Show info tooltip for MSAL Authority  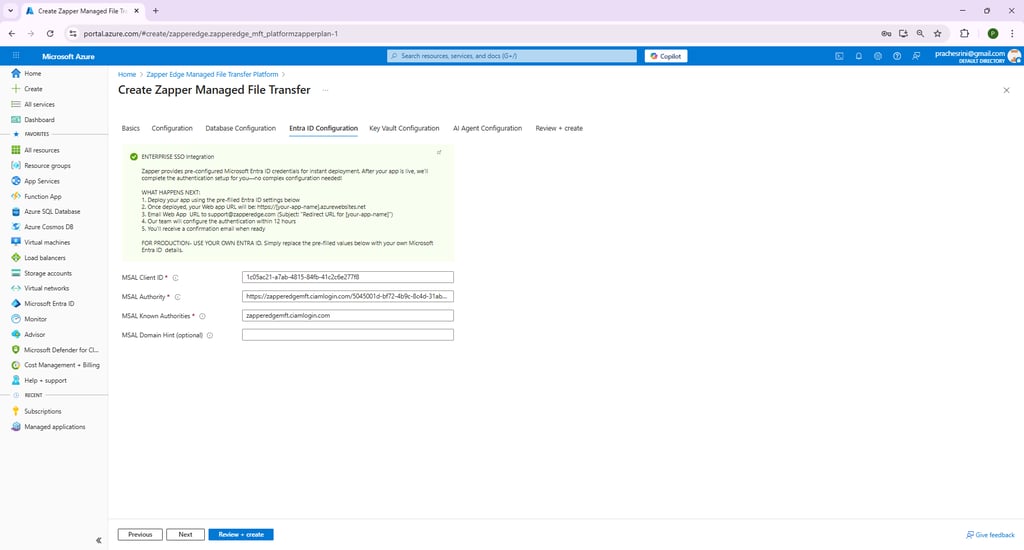(x=178, y=297)
